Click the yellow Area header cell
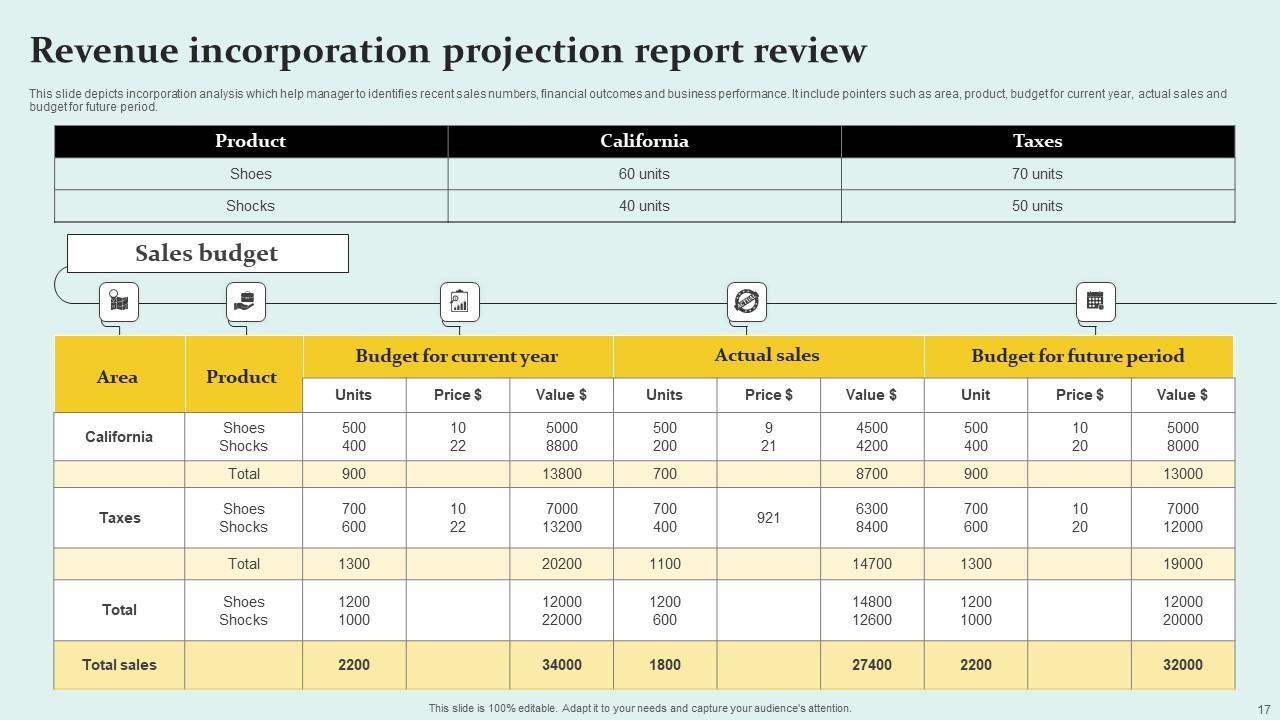1280x720 pixels. 118,377
